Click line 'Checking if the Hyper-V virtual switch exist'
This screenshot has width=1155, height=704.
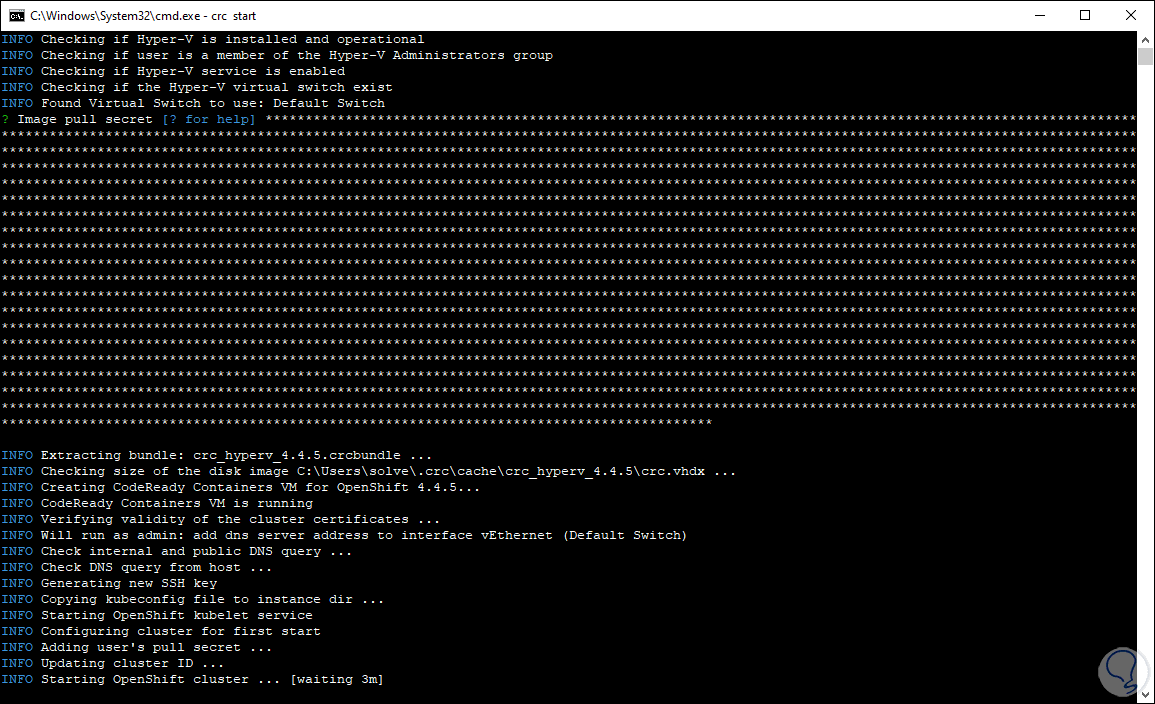(x=197, y=87)
